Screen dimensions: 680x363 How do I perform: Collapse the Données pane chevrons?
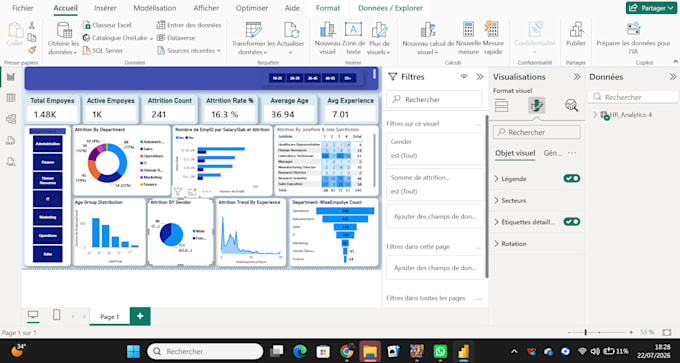[x=673, y=77]
